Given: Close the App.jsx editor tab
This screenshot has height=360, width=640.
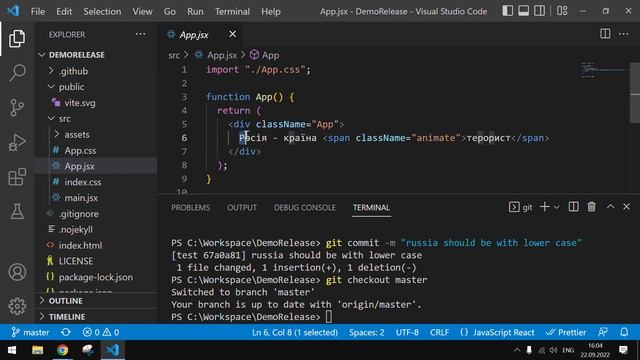Looking at the screenshot, I should click(232, 34).
